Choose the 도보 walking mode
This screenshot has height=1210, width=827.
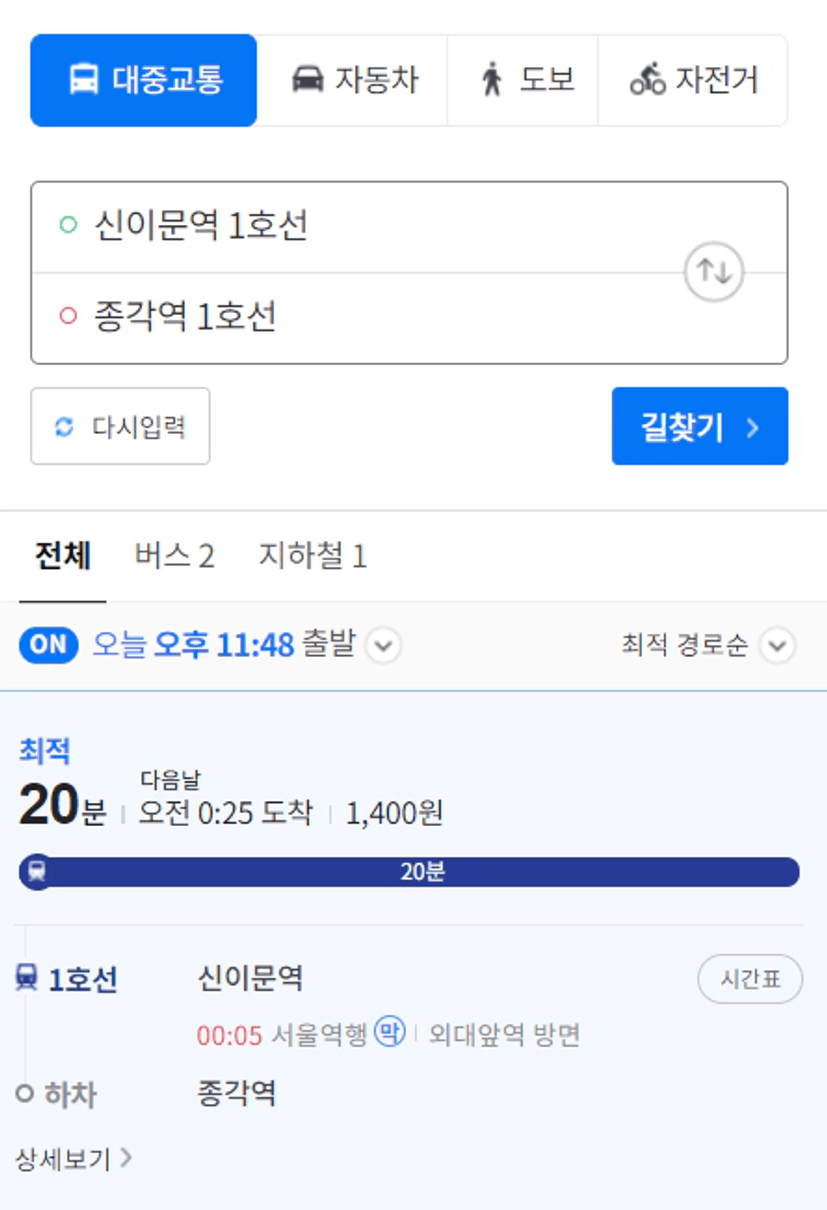click(523, 80)
